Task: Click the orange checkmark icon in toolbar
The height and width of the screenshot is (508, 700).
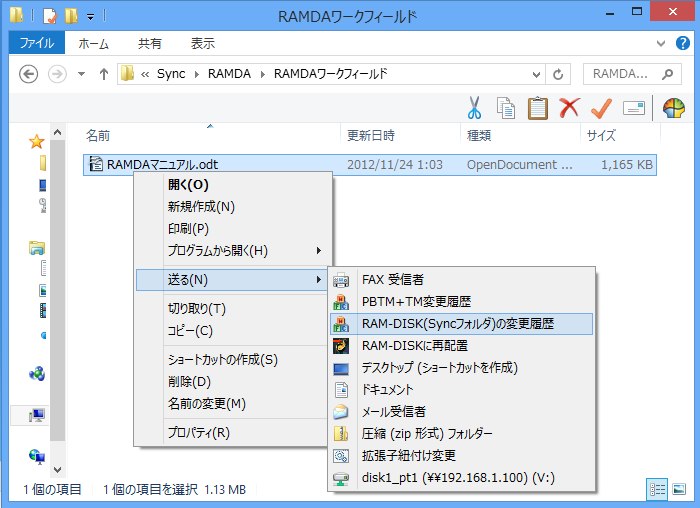Action: pyautogui.click(x=601, y=108)
